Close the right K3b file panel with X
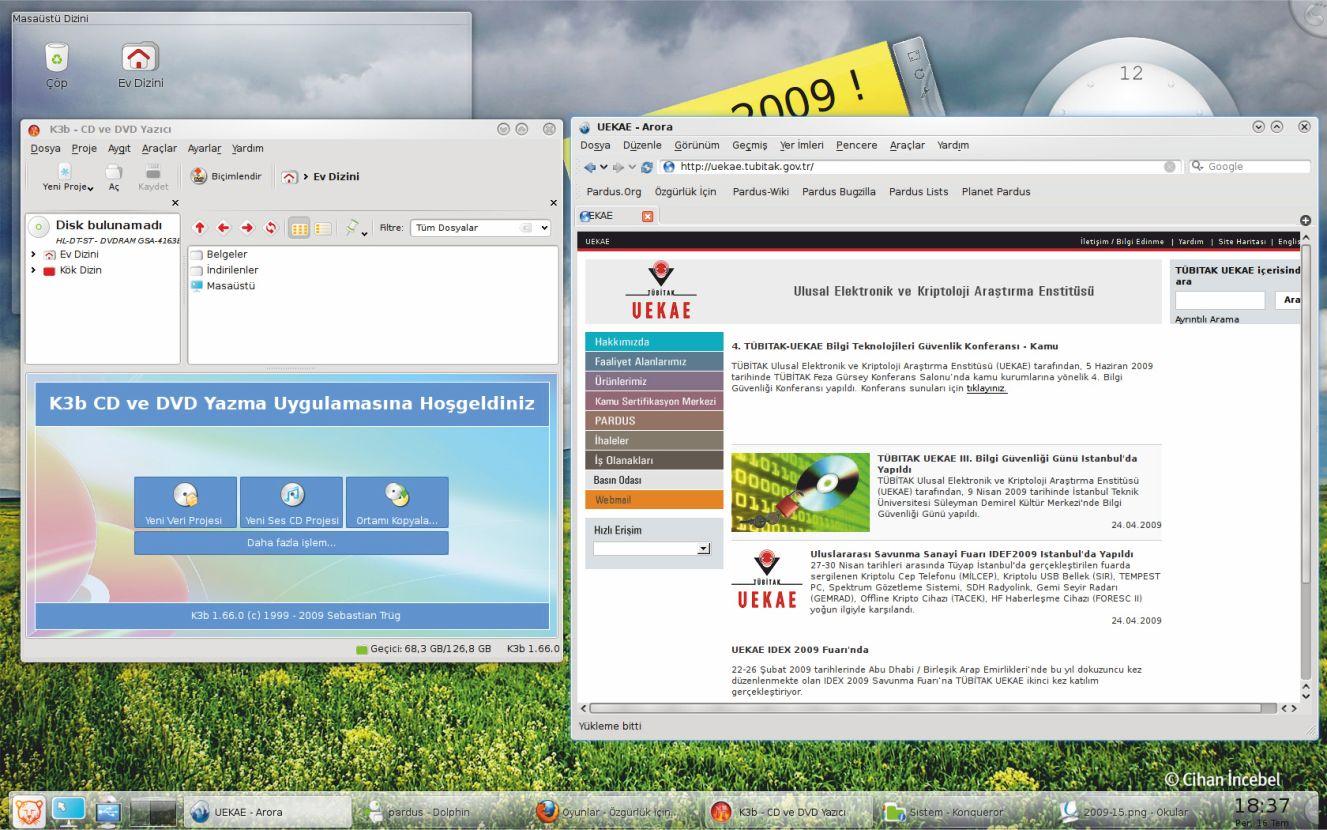 point(553,203)
